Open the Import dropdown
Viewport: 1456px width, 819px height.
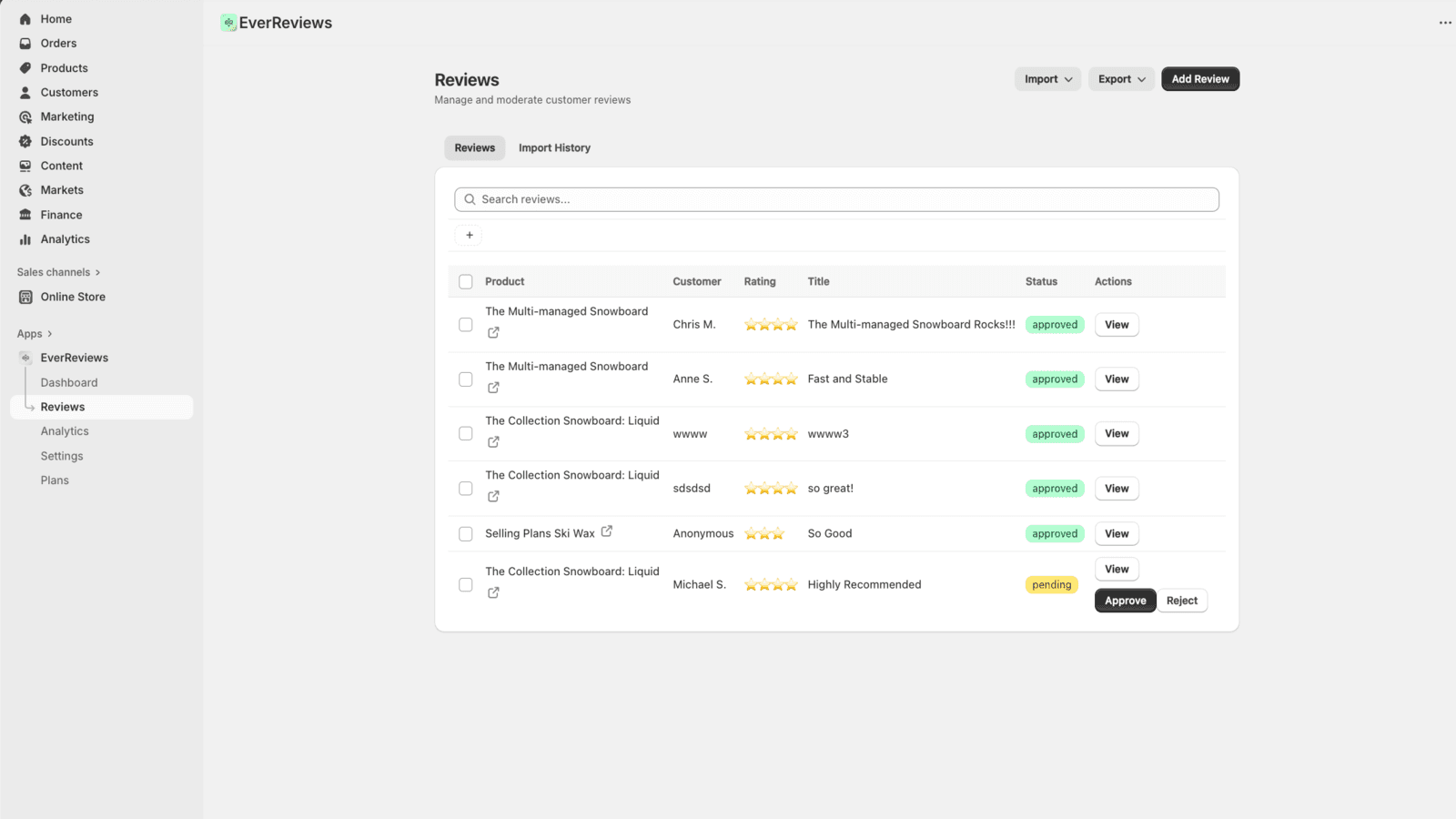pyautogui.click(x=1047, y=79)
